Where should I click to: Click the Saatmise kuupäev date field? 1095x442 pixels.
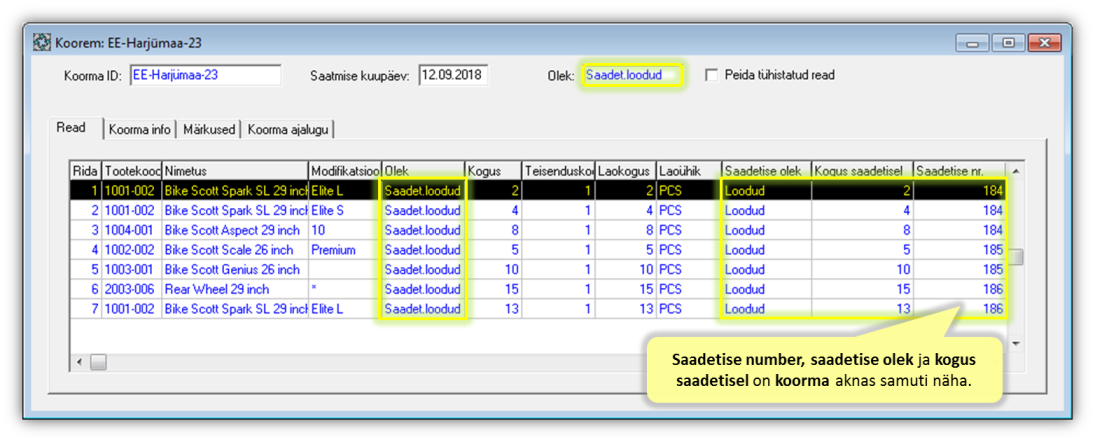pos(453,75)
